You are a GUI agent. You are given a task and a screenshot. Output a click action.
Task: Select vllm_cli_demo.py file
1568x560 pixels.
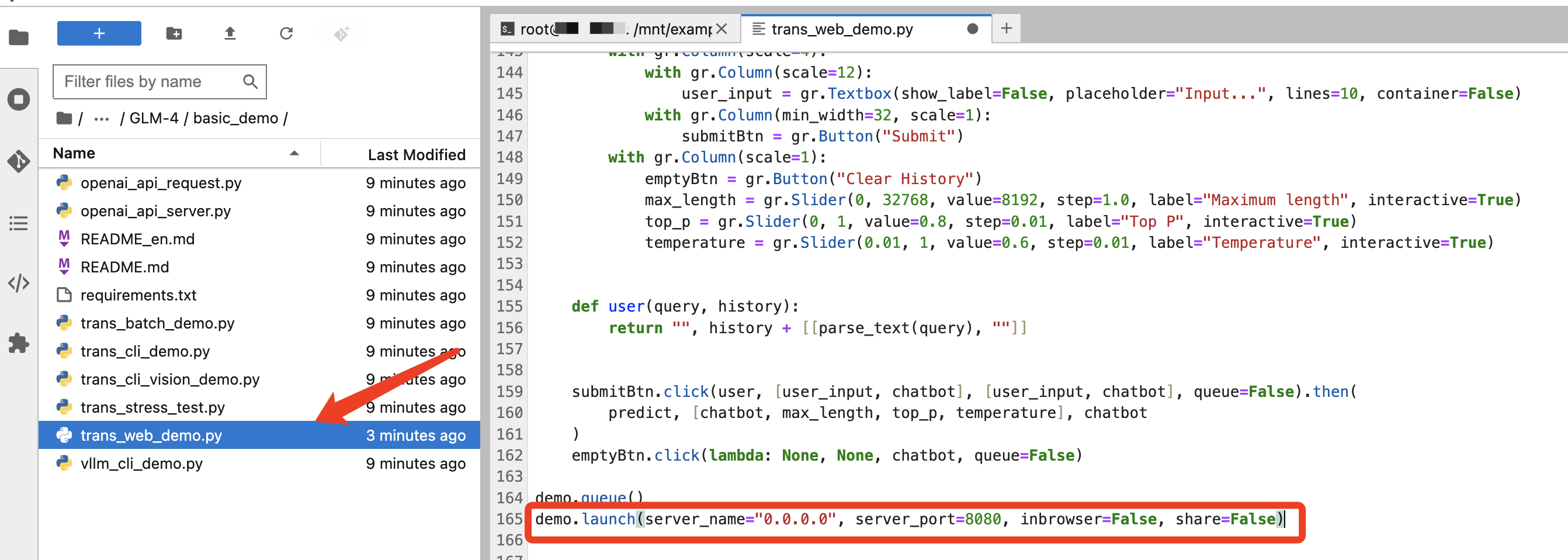tap(259, 463)
